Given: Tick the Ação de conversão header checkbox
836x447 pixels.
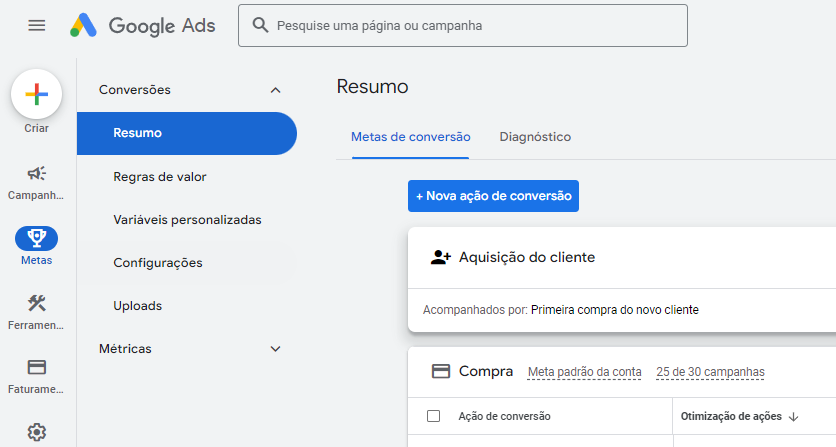Looking at the screenshot, I should tap(433, 416).
